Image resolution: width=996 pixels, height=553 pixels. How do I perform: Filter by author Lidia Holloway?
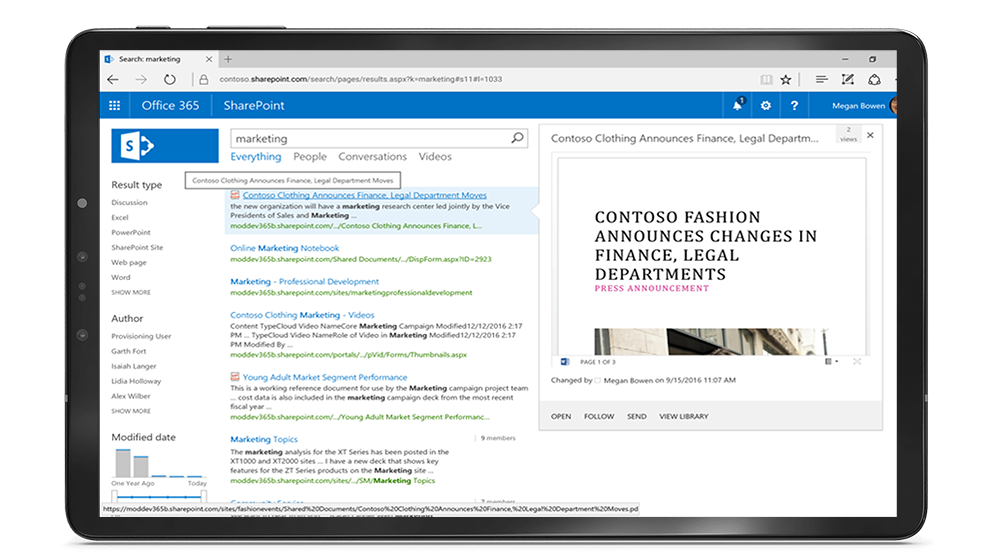(x=136, y=381)
